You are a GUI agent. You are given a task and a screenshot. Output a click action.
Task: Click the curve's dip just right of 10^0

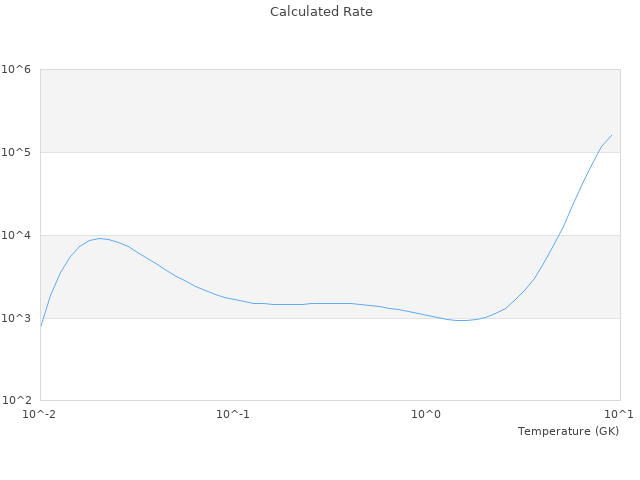pos(460,321)
